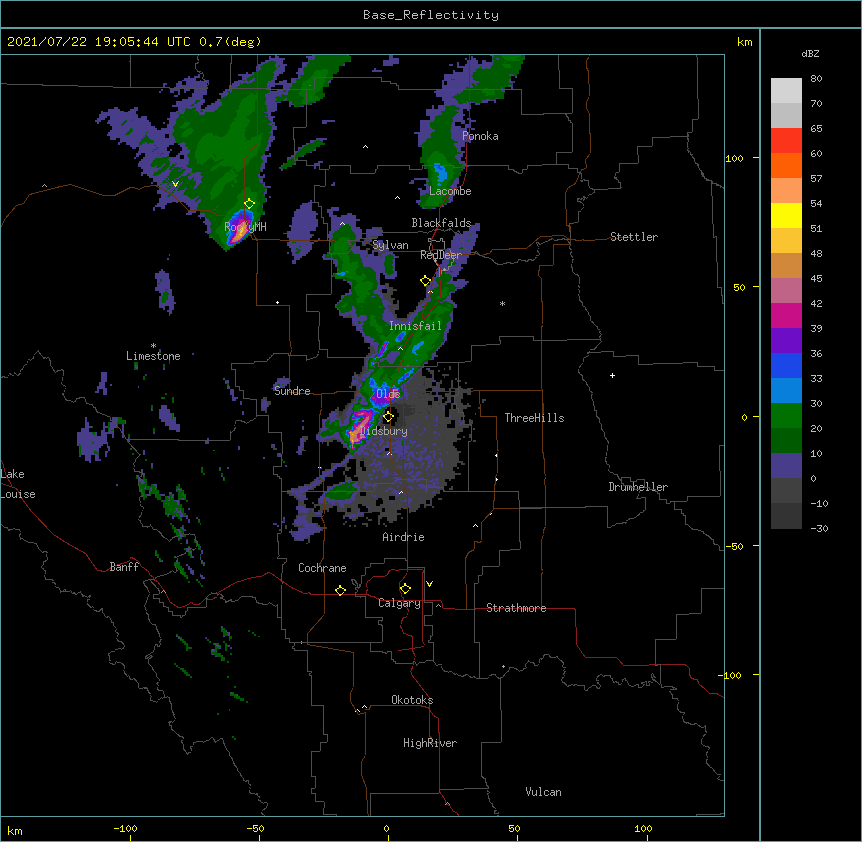Click the HighRiver city label
This screenshot has width=862, height=842.
tap(430, 743)
